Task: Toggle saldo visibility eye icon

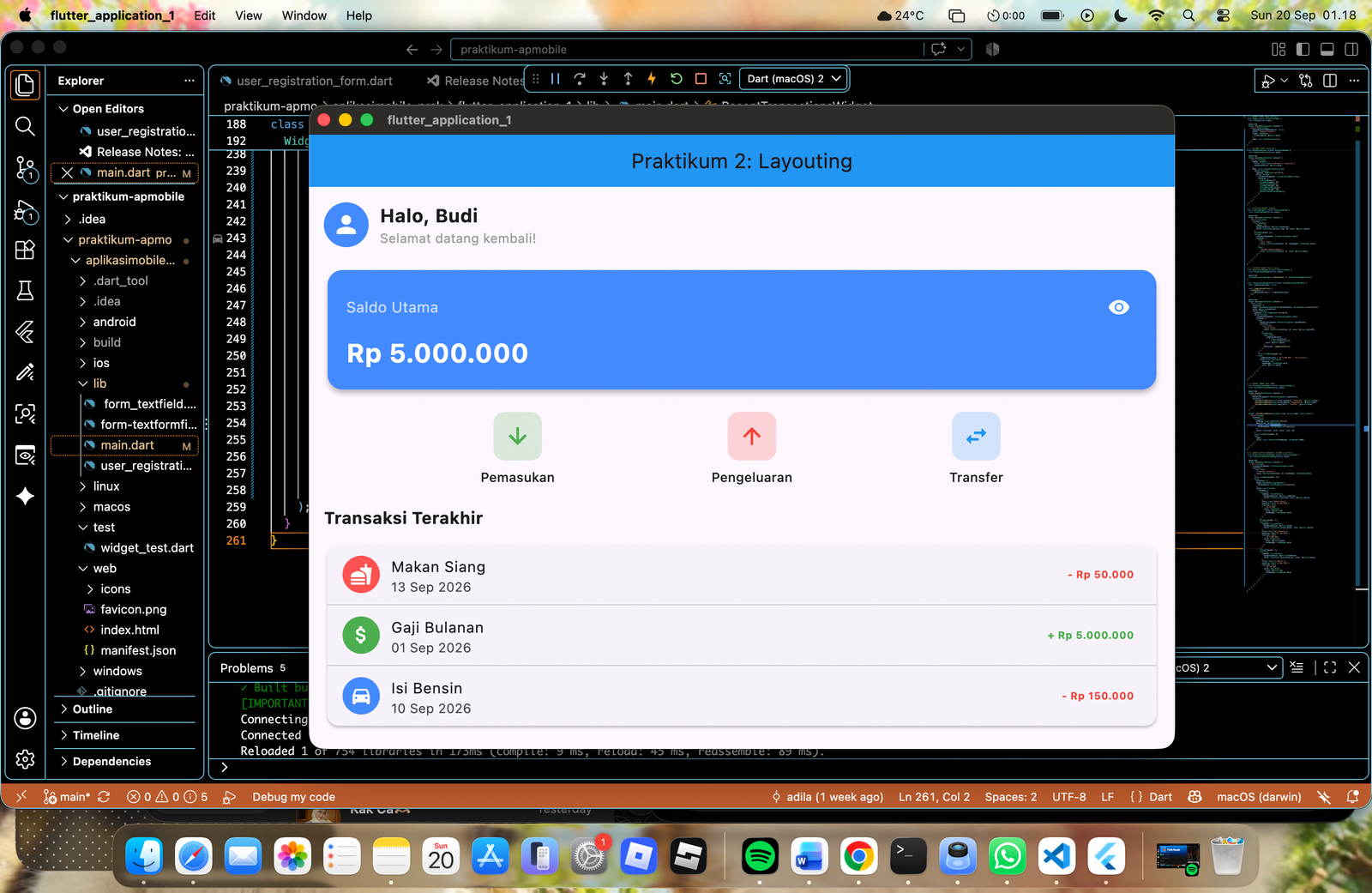Action: [1119, 307]
